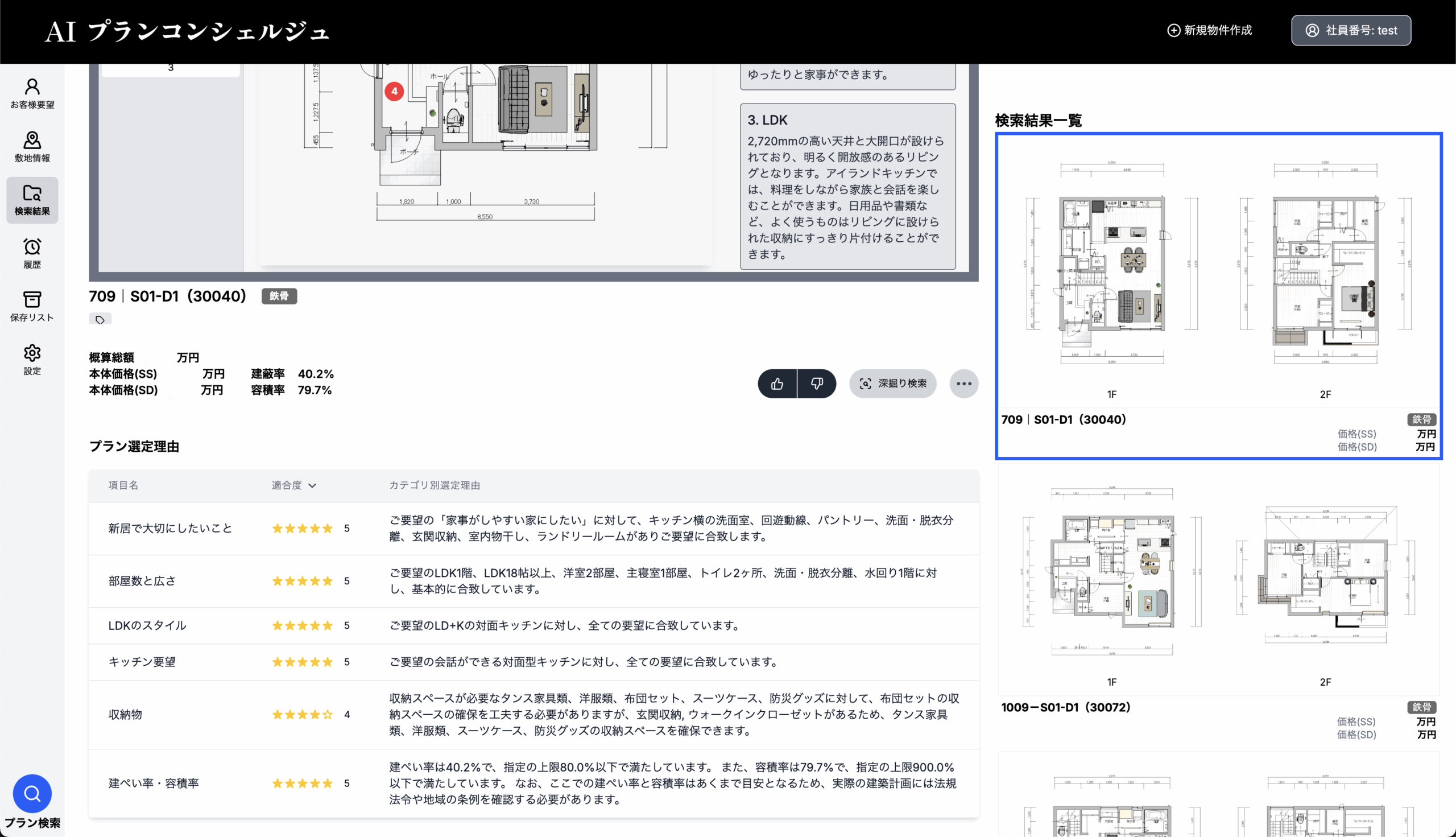The height and width of the screenshot is (837, 1456).
Task: Open the three-dot more options menu
Action: 963,384
